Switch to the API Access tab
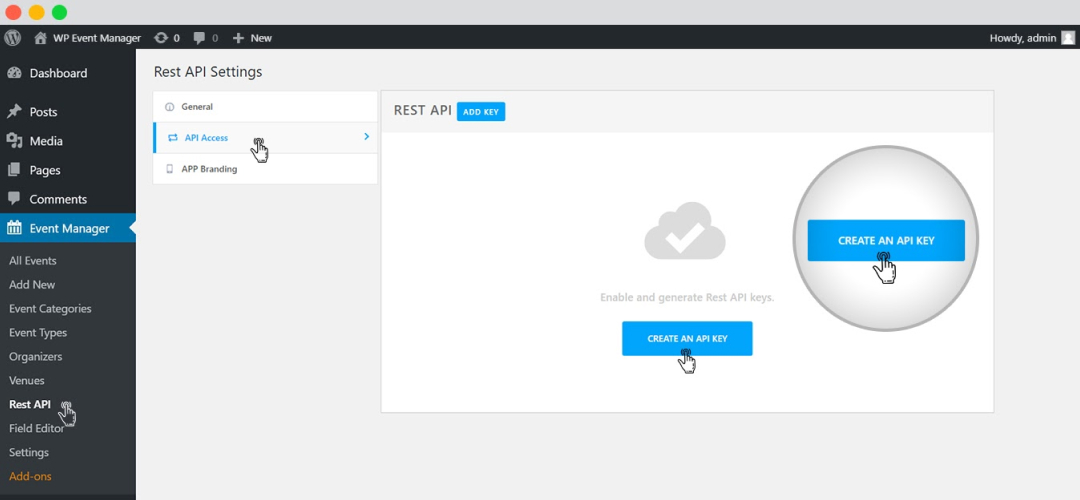Screen dimensions: 1080x500 point(265,138)
